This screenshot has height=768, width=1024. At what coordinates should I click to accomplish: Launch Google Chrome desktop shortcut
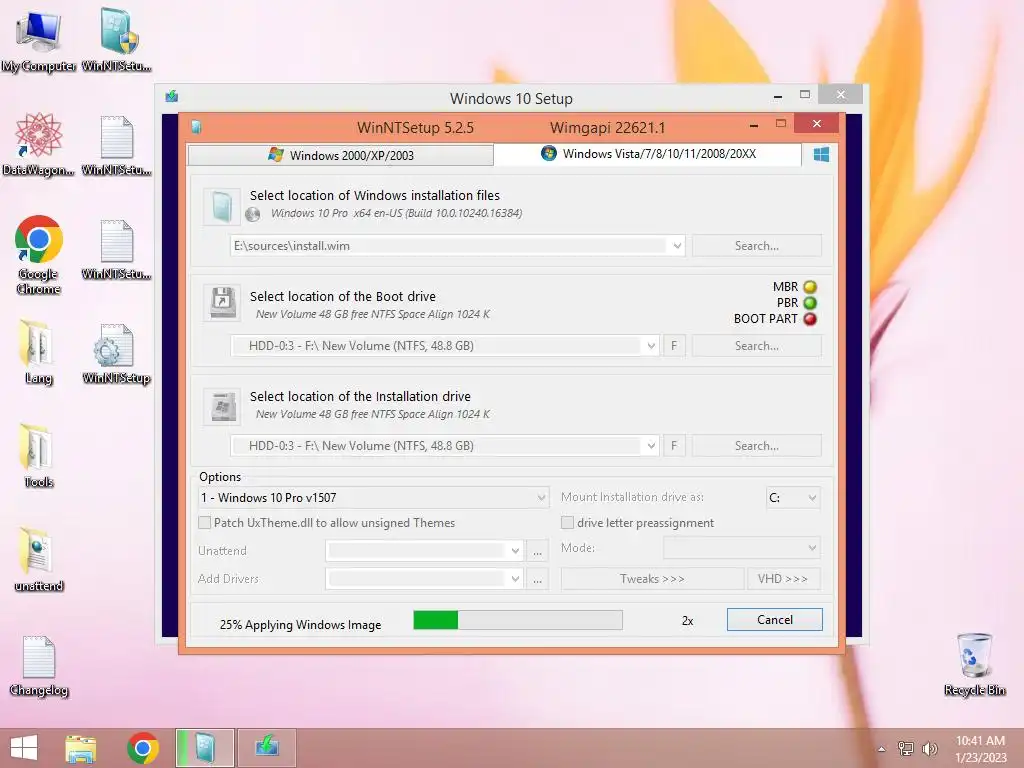pos(39,255)
